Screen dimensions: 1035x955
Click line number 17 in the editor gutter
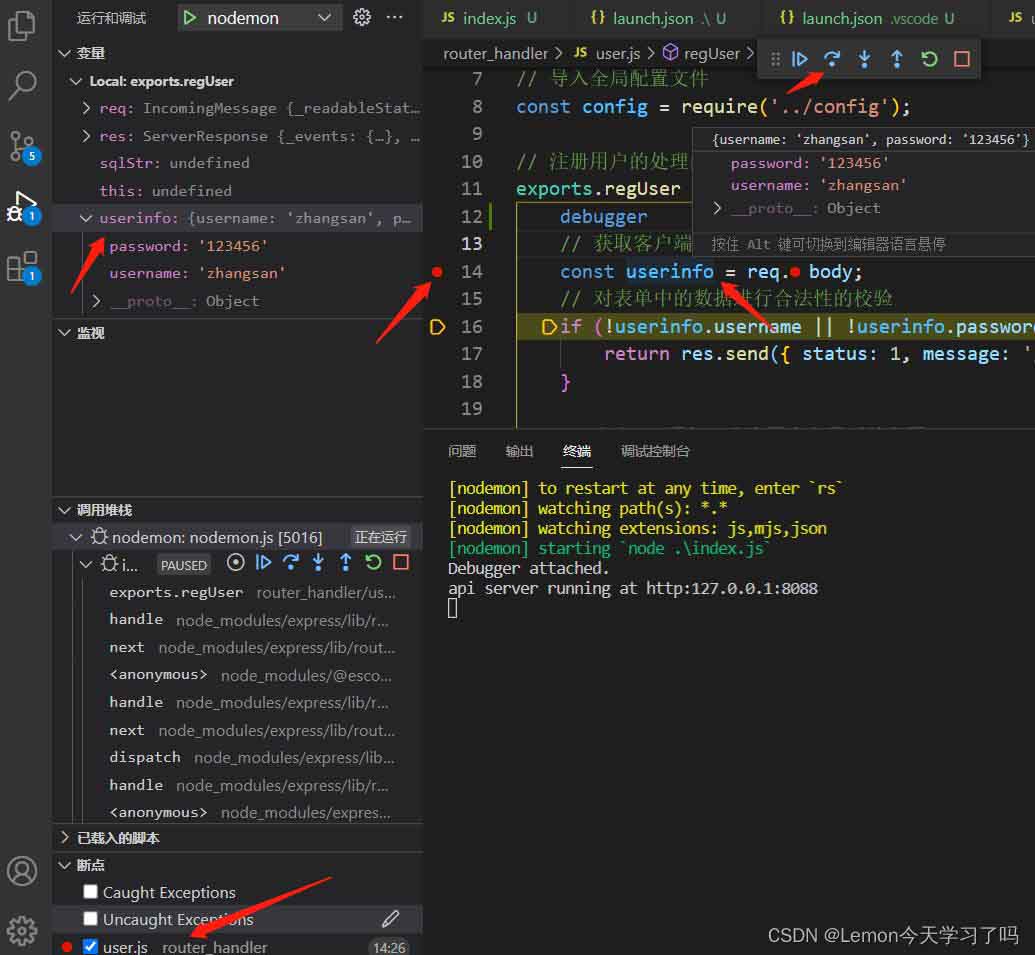[x=471, y=354]
